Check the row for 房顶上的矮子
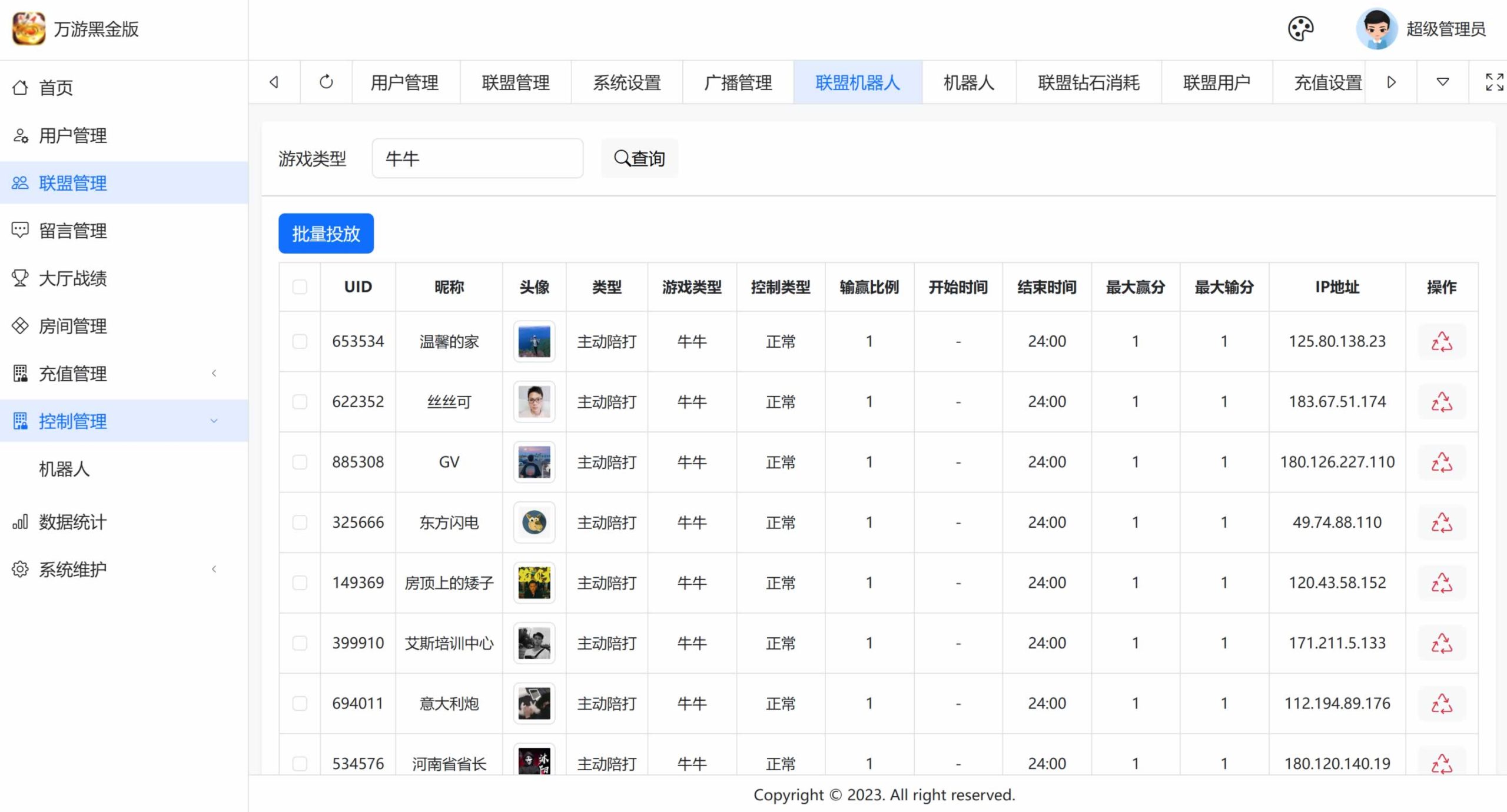The image size is (1507, 812). [300, 583]
